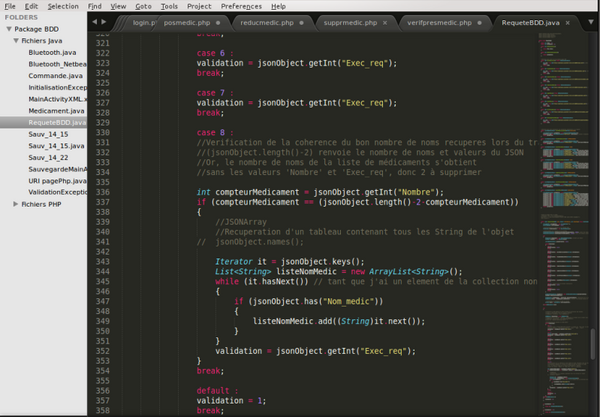The height and width of the screenshot is (417, 600).
Task: Collapse the Fichiers Java folder
Action: (x=16, y=40)
